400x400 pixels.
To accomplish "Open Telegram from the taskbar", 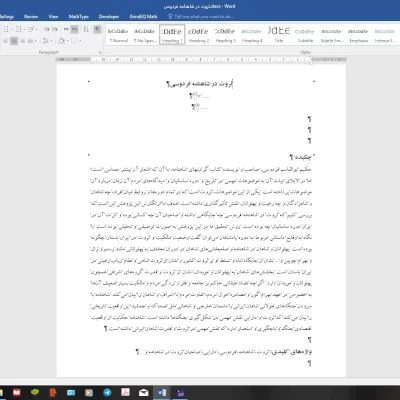I will click(107, 392).
